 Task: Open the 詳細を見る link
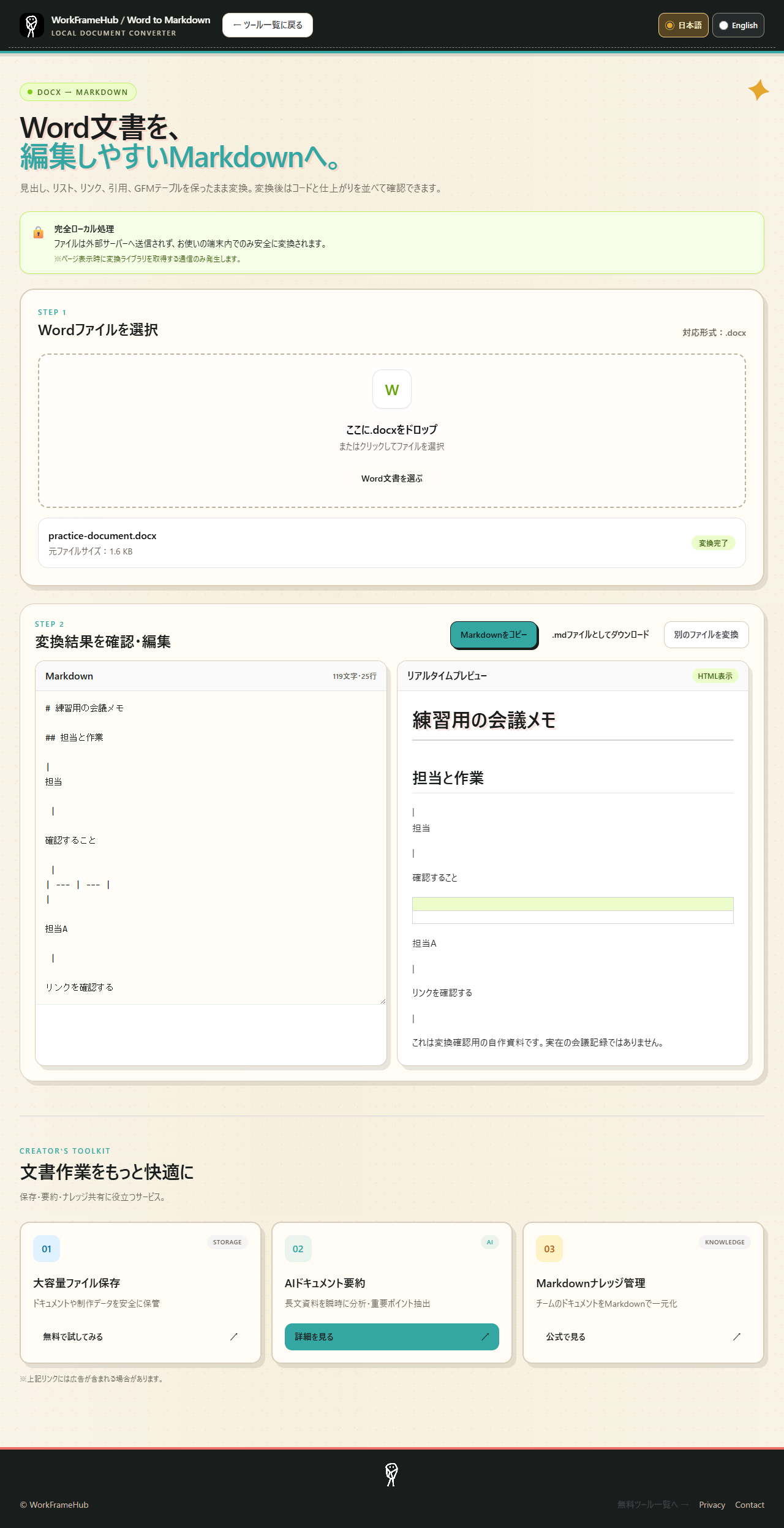point(392,1336)
